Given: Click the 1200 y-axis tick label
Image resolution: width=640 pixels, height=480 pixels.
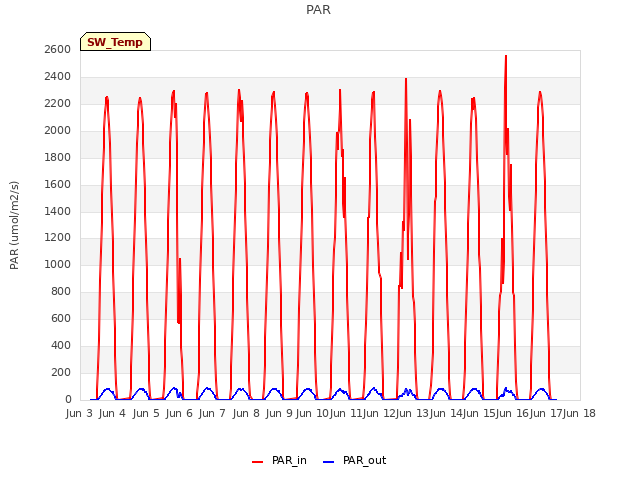Looking at the screenshot, I should [x=58, y=238].
